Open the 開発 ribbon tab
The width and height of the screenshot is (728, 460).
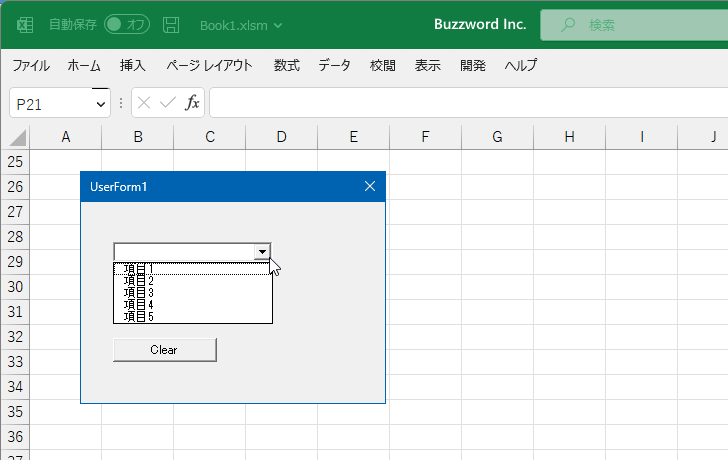point(473,65)
